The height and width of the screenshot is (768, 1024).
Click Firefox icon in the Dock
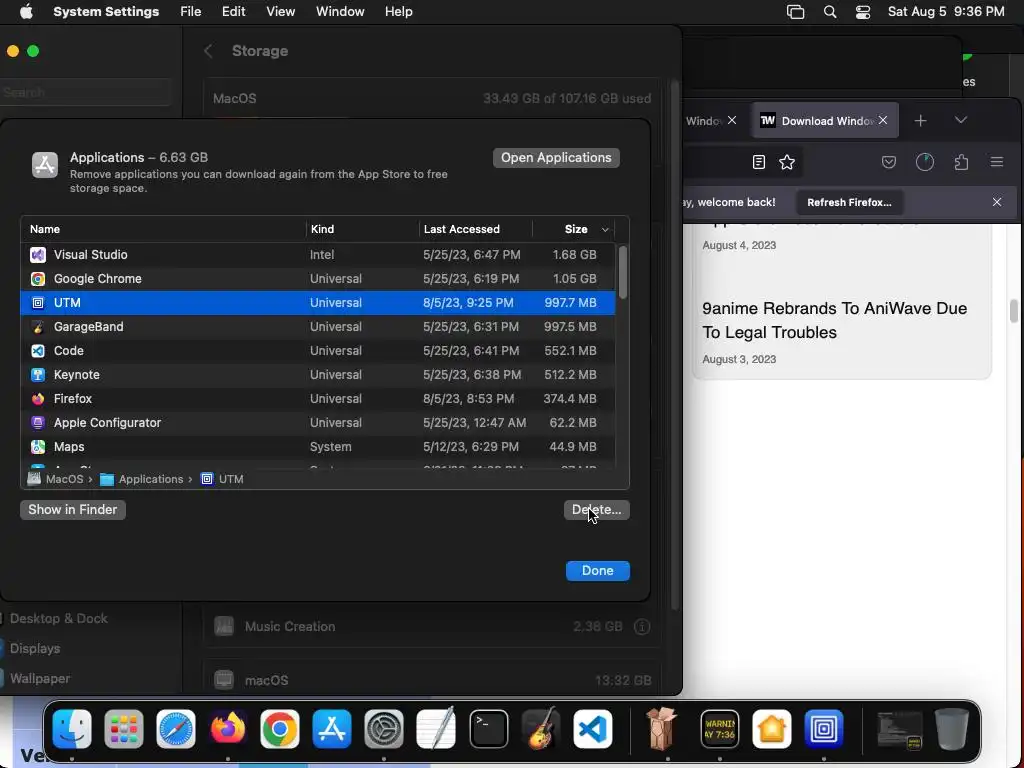[x=227, y=728]
